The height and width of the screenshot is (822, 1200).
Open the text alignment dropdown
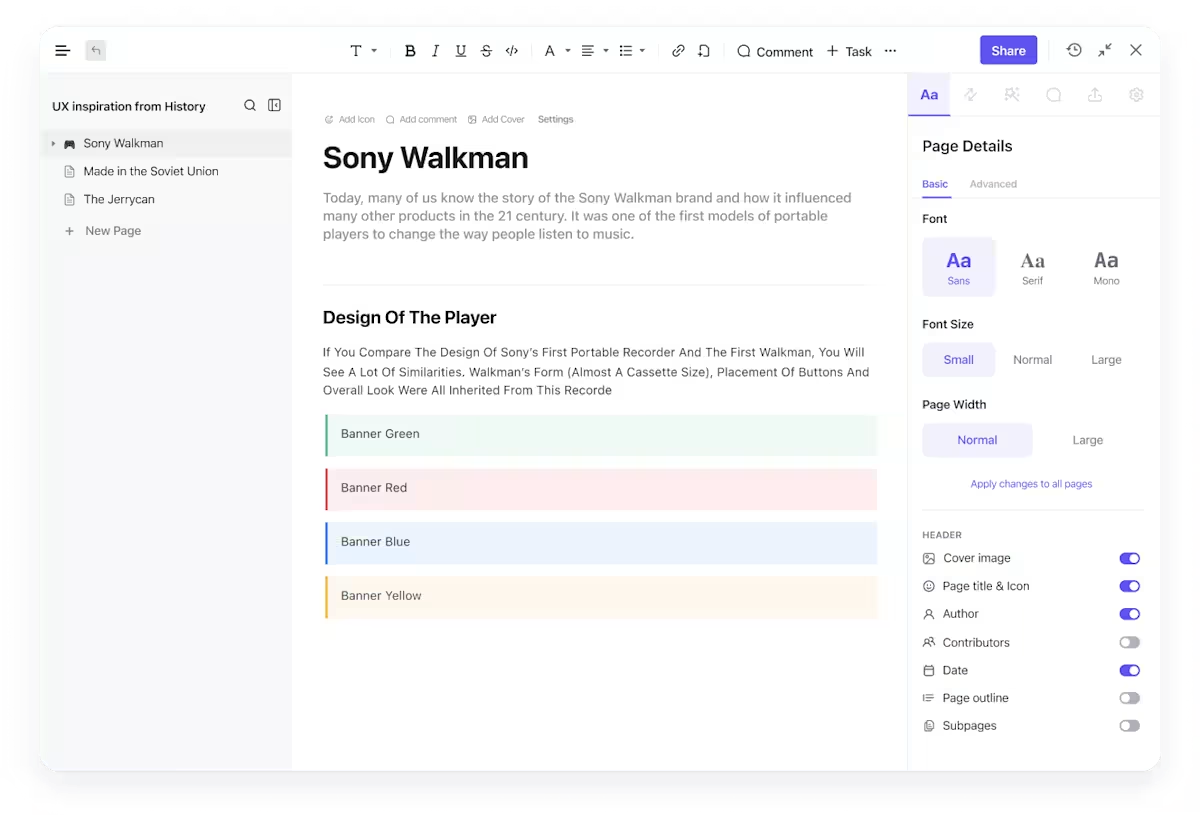595,51
